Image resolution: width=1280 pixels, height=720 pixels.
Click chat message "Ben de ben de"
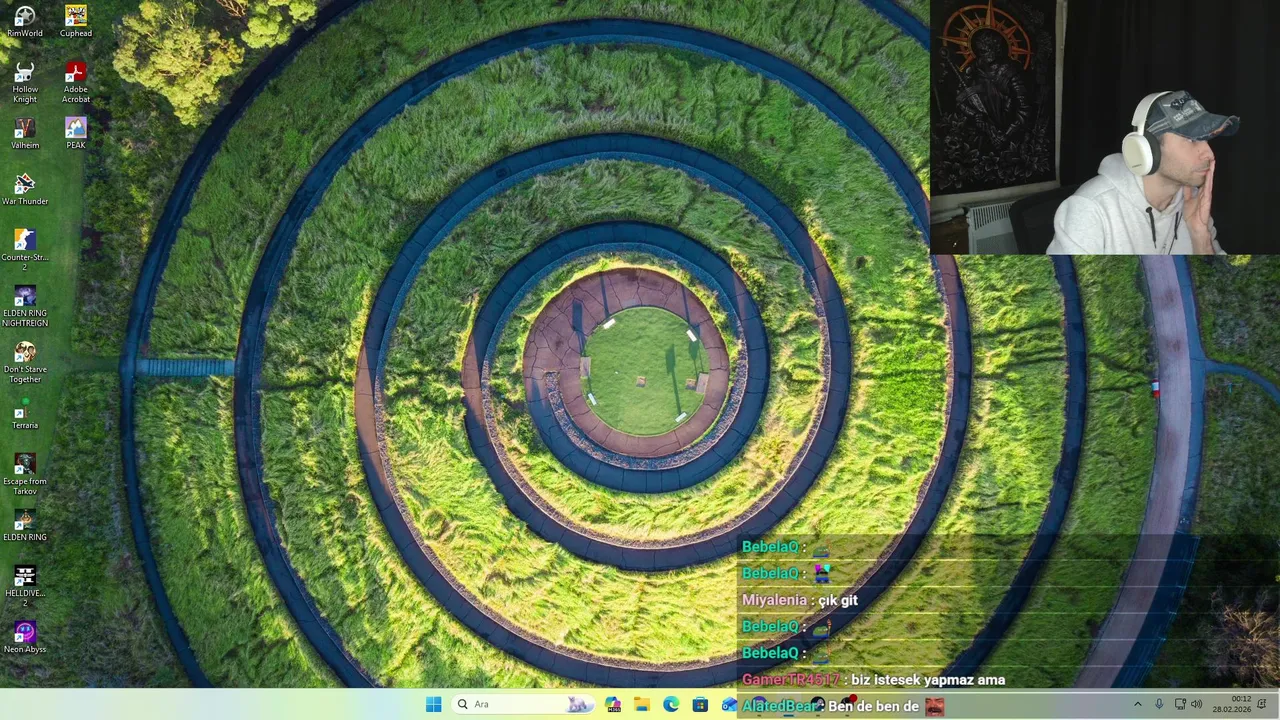(873, 706)
